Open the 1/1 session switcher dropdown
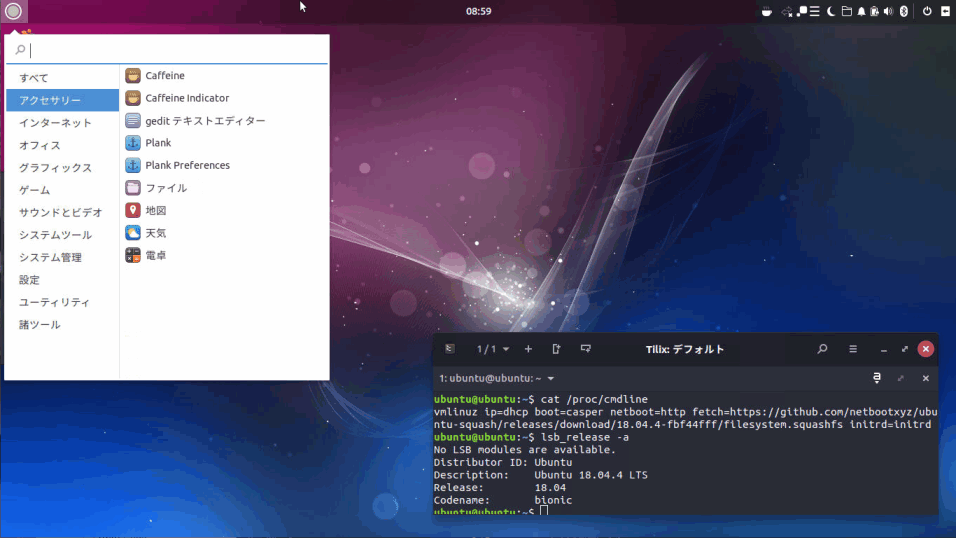 pyautogui.click(x=493, y=349)
